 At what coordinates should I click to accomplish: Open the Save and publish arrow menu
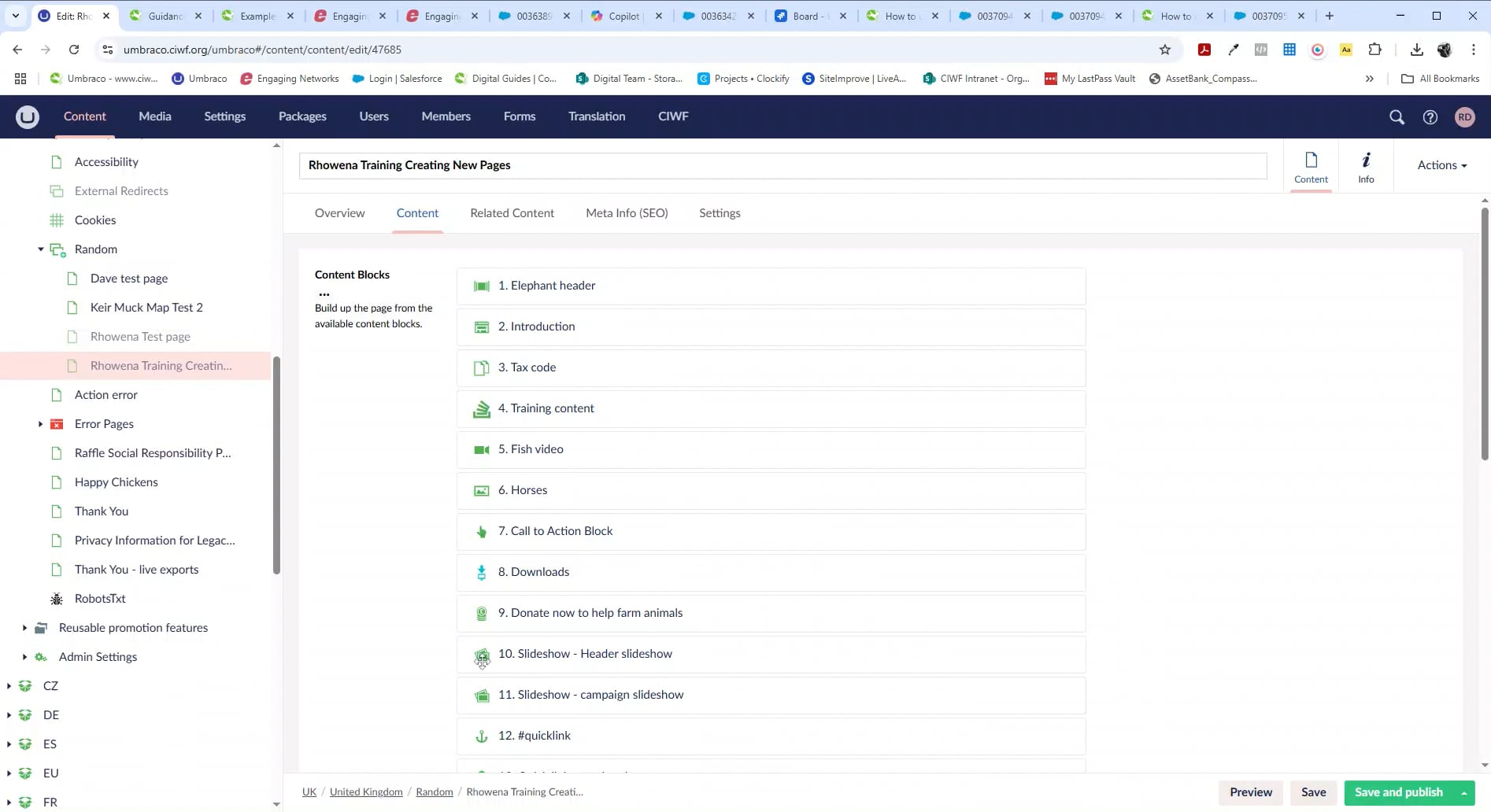[x=1464, y=792]
